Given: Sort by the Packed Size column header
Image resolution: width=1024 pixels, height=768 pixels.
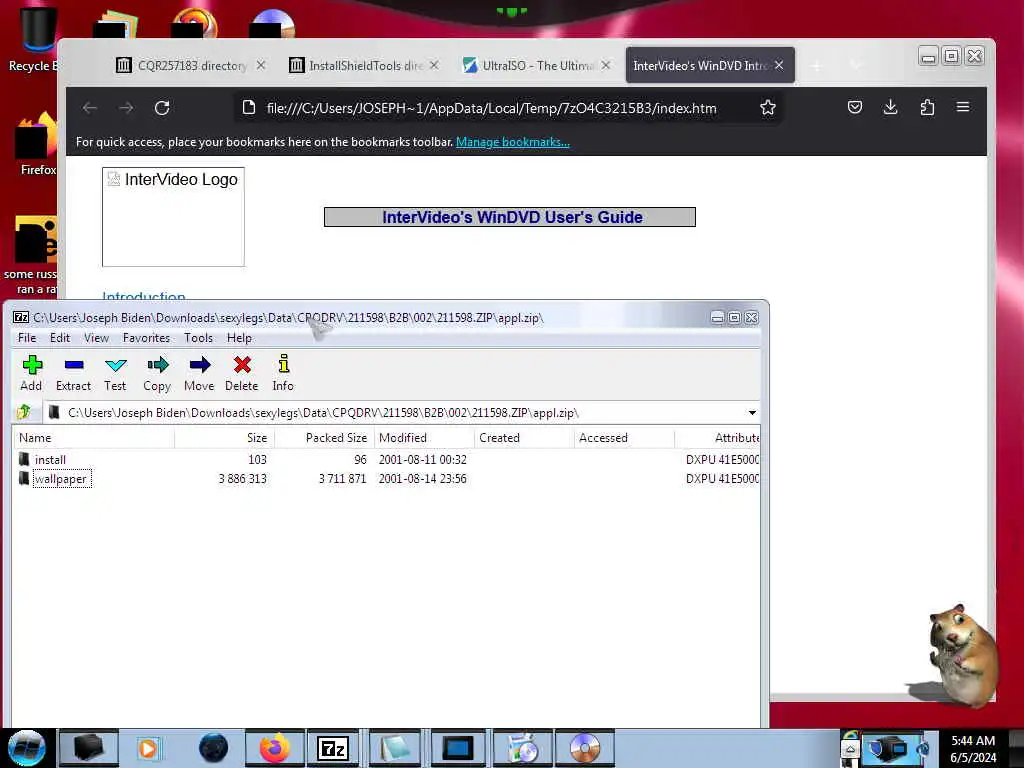Looking at the screenshot, I should pyautogui.click(x=324, y=438).
